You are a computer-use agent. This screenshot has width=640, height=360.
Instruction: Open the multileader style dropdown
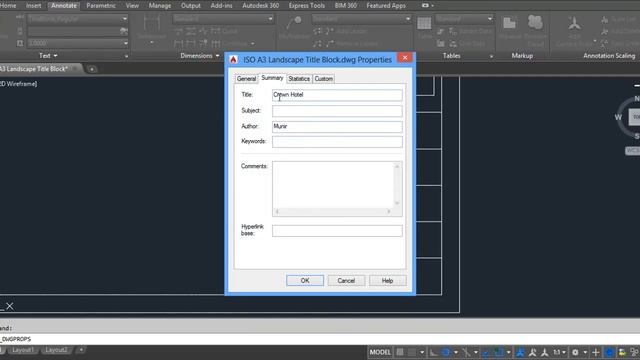point(408,19)
